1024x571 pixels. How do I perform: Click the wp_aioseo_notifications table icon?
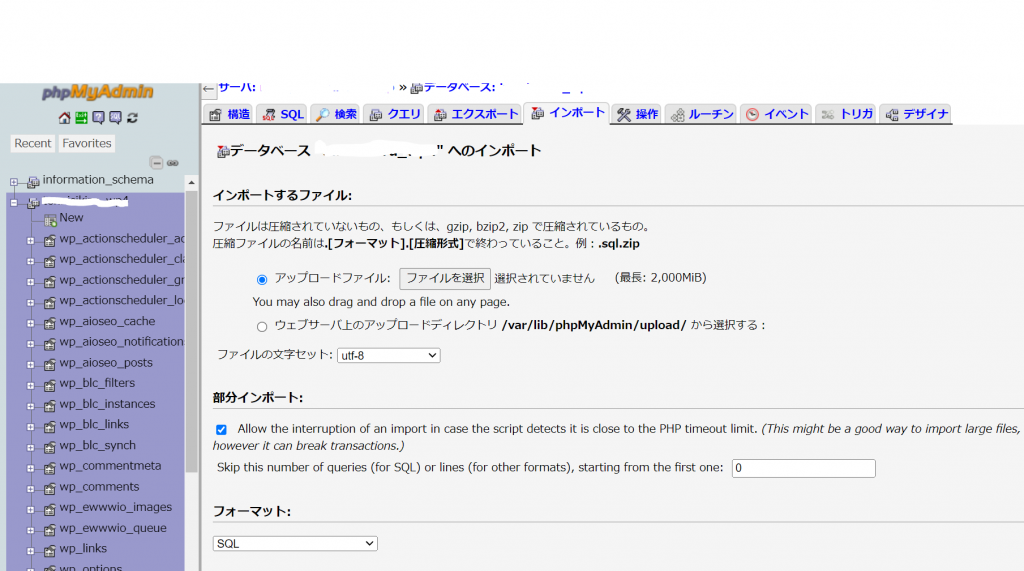coord(50,344)
